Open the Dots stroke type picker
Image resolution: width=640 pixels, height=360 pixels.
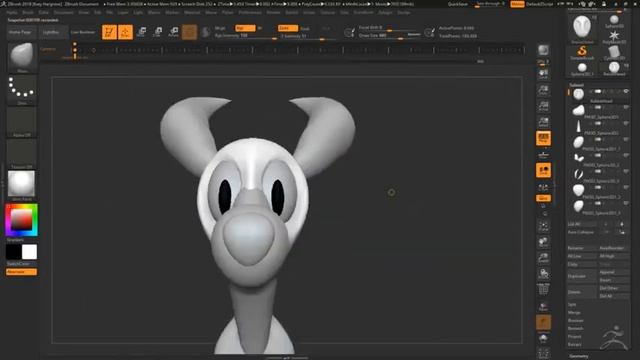[x=22, y=89]
